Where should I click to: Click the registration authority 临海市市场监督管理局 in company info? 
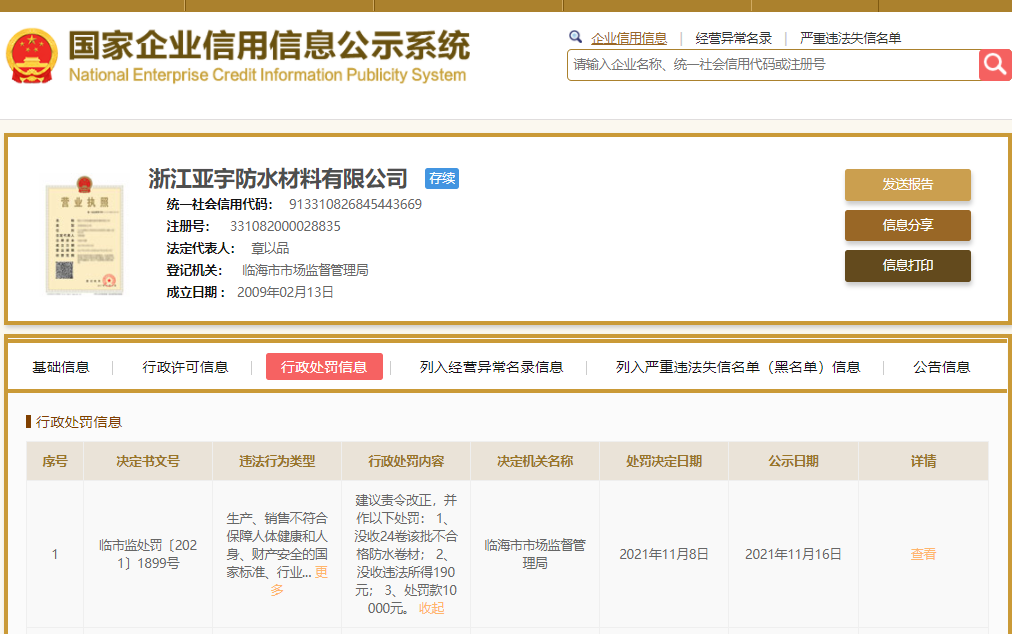[x=305, y=271]
